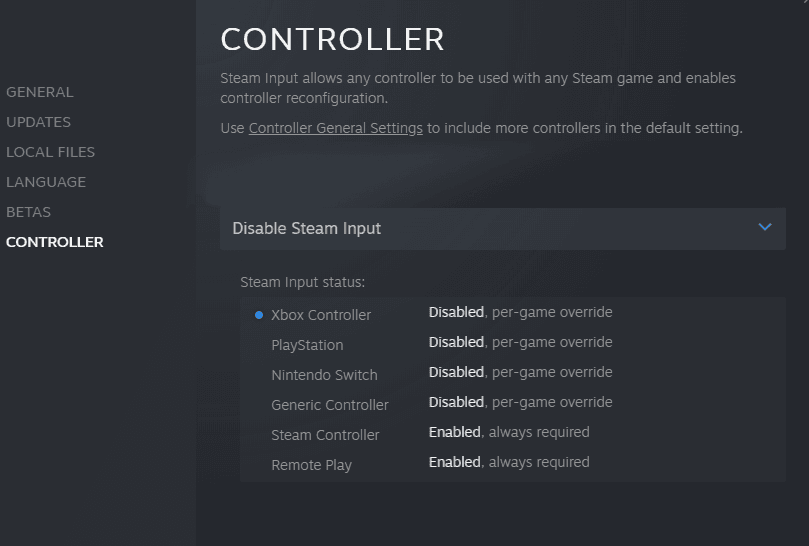Click the CONTROLLER page heading
The width and height of the screenshot is (809, 546).
[332, 39]
